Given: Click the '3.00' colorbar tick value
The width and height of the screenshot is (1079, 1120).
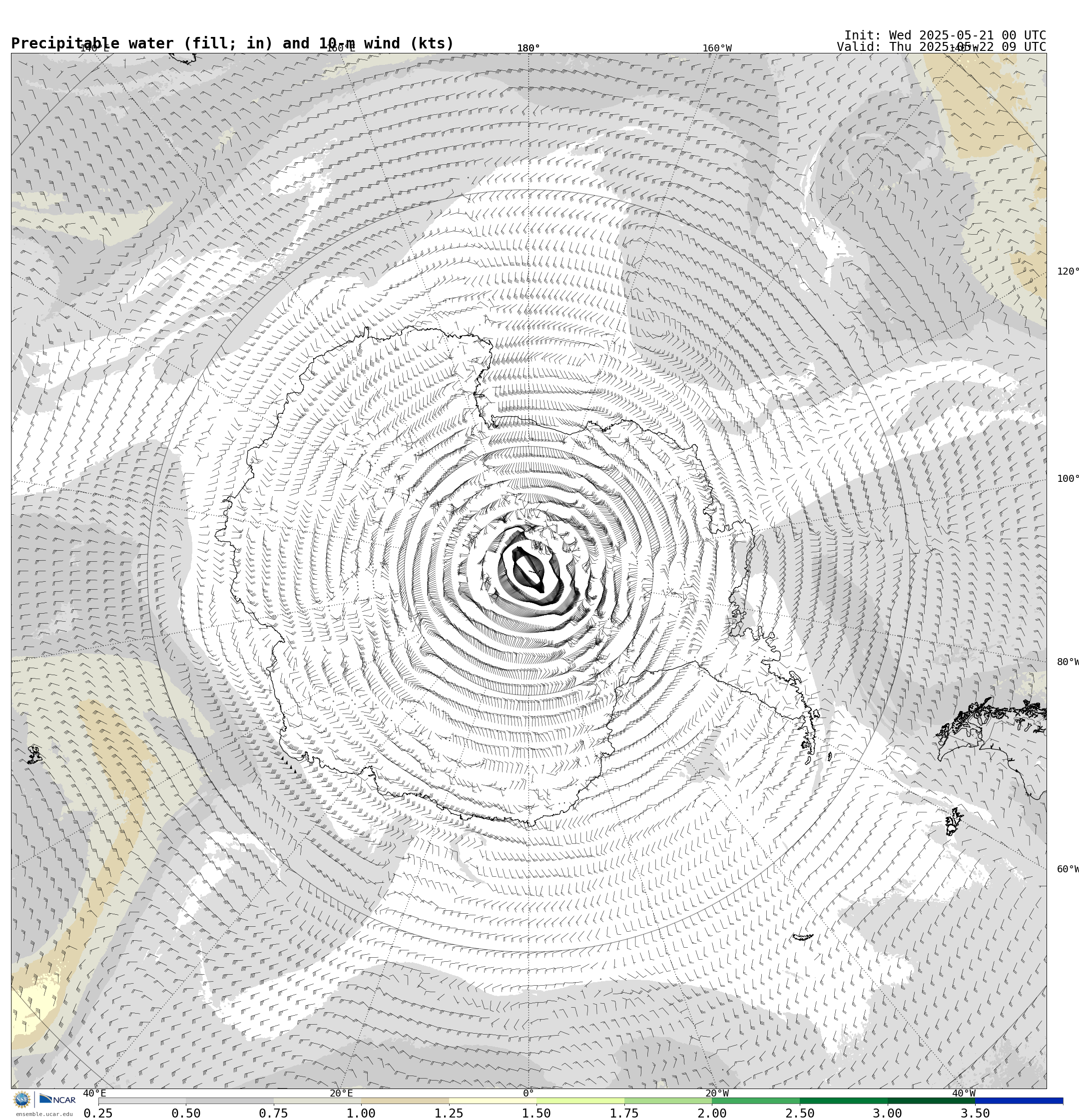Looking at the screenshot, I should coord(888,1113).
